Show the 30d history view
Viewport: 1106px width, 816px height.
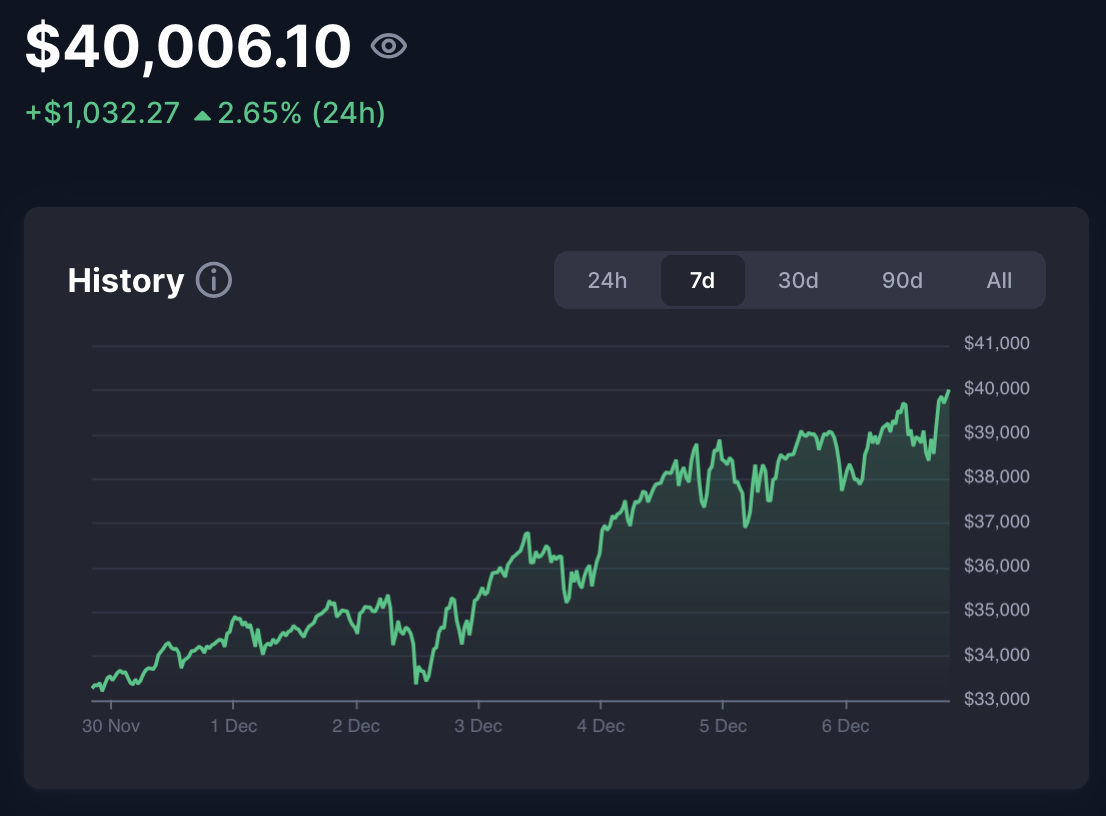(798, 280)
